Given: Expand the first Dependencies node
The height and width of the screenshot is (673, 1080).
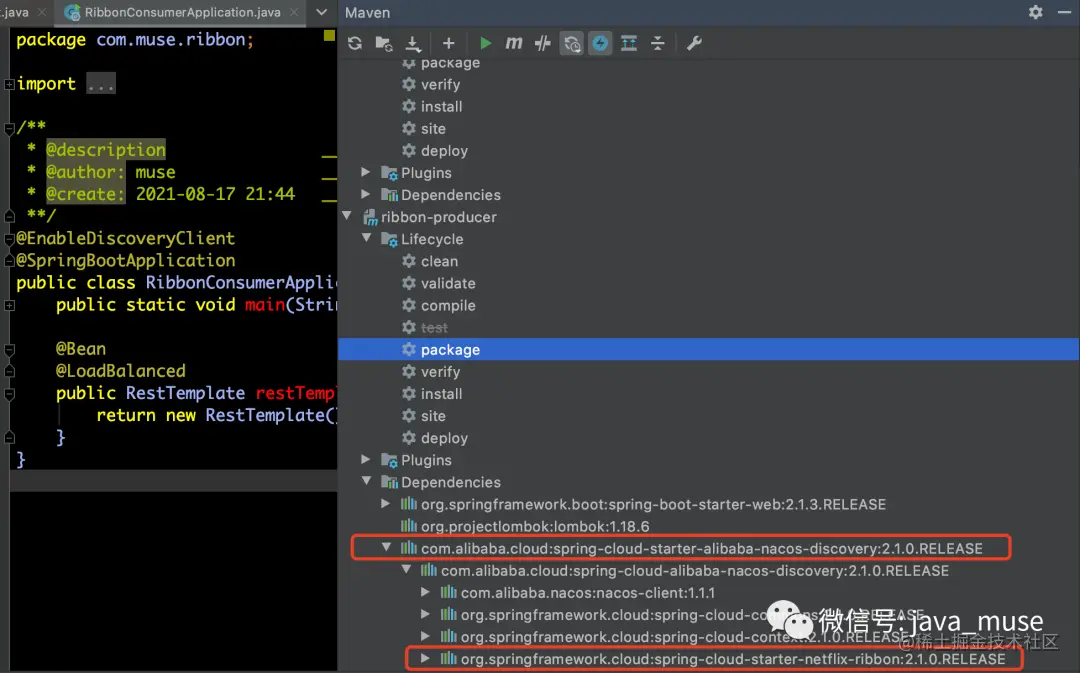Looking at the screenshot, I should point(366,194).
